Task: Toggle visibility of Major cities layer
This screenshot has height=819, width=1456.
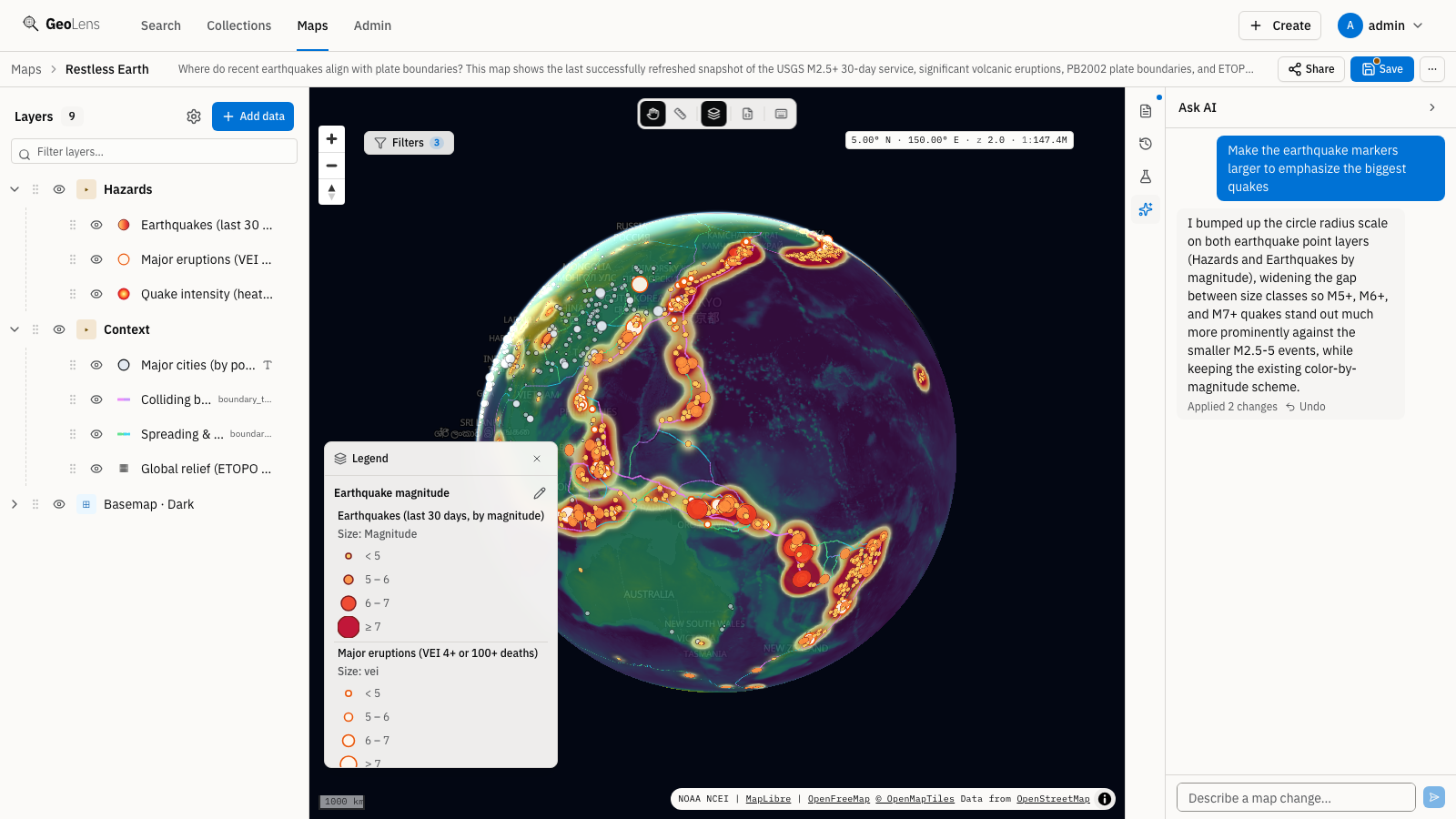Action: pyautogui.click(x=96, y=365)
